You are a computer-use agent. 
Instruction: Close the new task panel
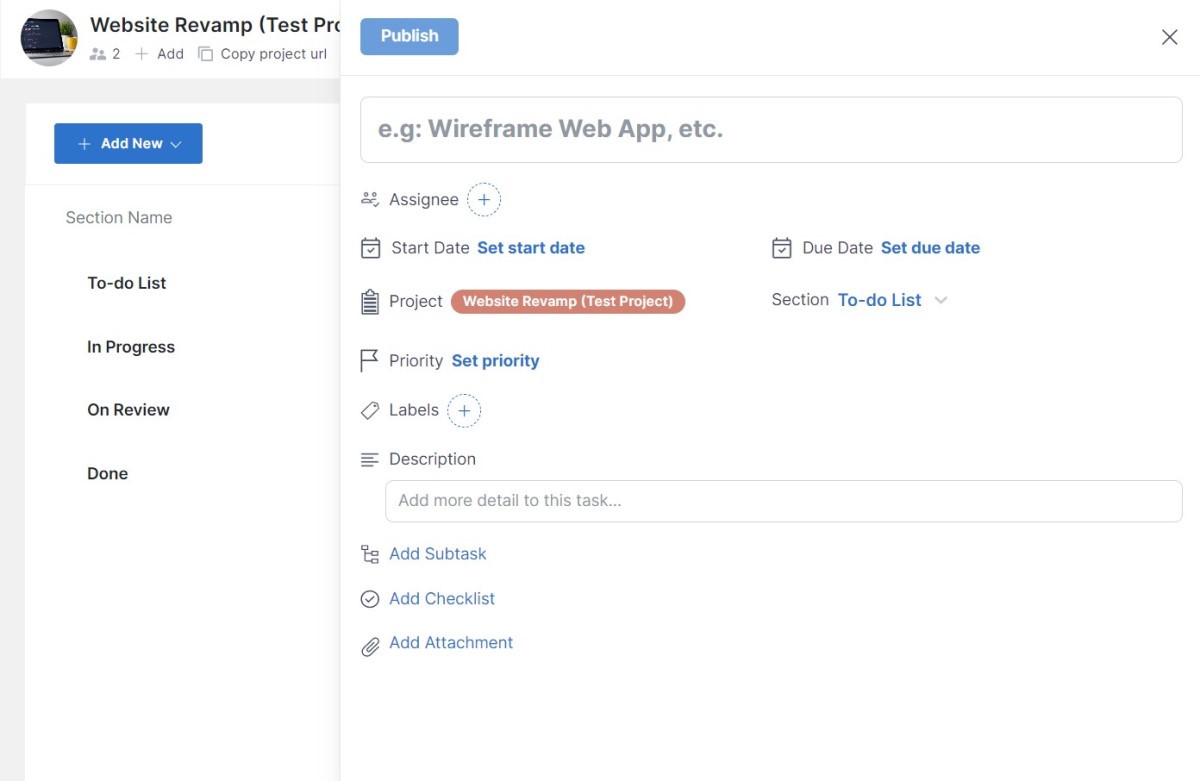coord(1169,38)
